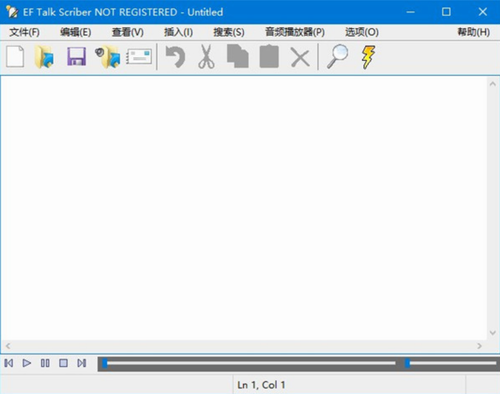
Task: Click the vertical scrollbar down arrow
Action: pos(493,333)
